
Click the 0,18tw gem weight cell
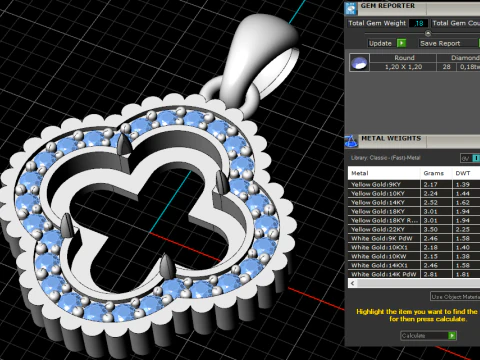469,67
